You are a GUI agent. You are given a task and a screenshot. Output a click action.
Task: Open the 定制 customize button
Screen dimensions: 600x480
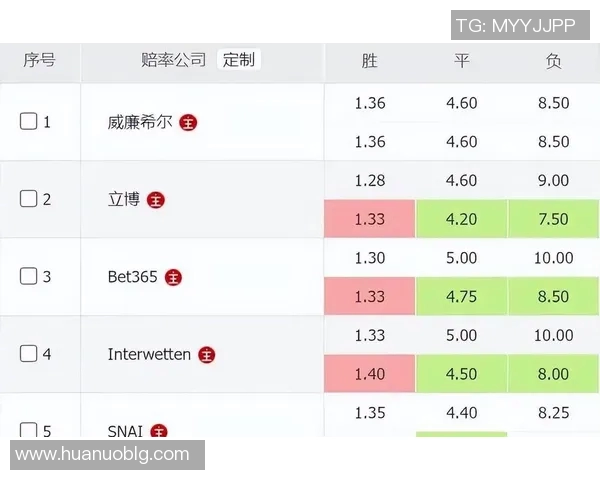pyautogui.click(x=239, y=60)
